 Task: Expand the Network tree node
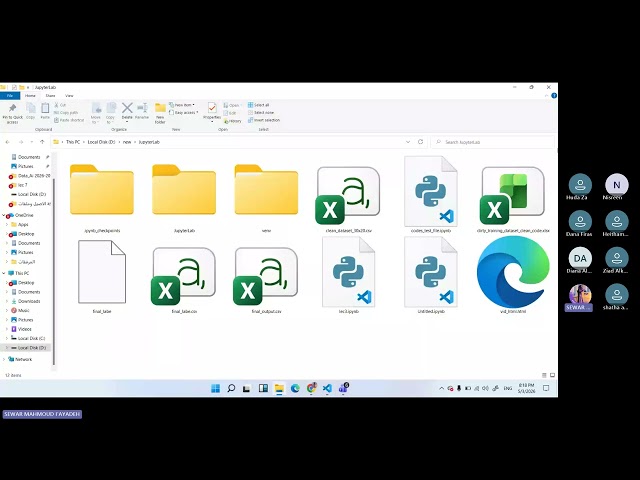4,359
